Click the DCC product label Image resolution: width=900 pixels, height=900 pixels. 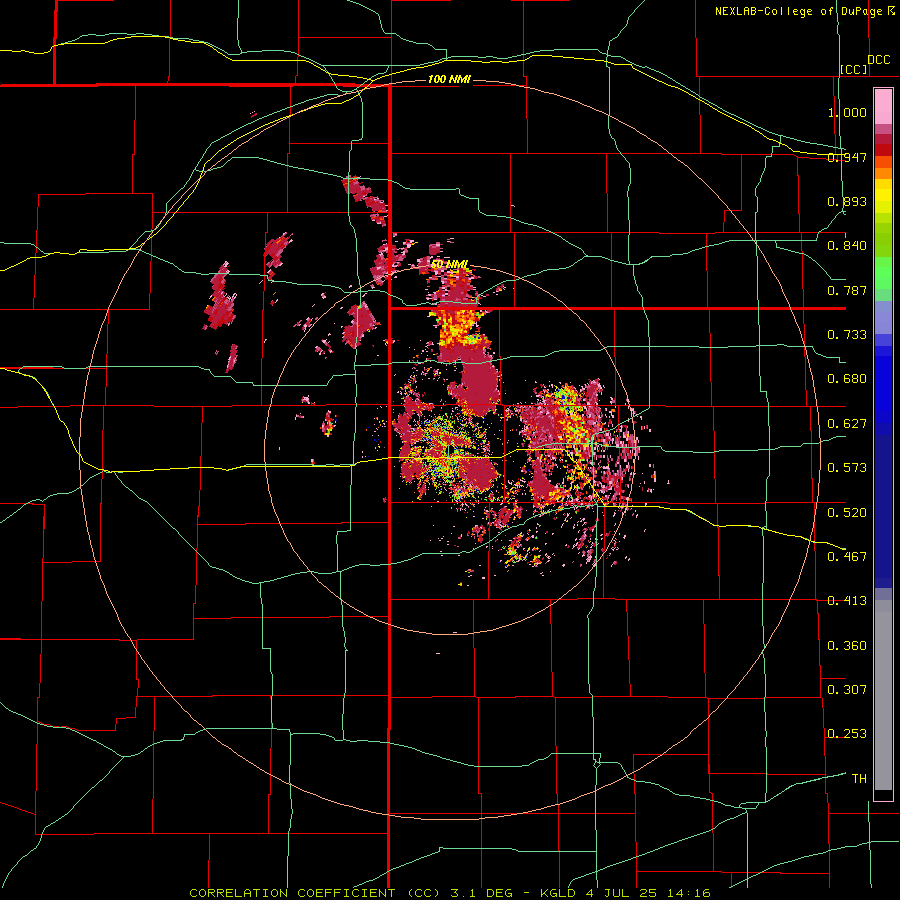click(879, 60)
